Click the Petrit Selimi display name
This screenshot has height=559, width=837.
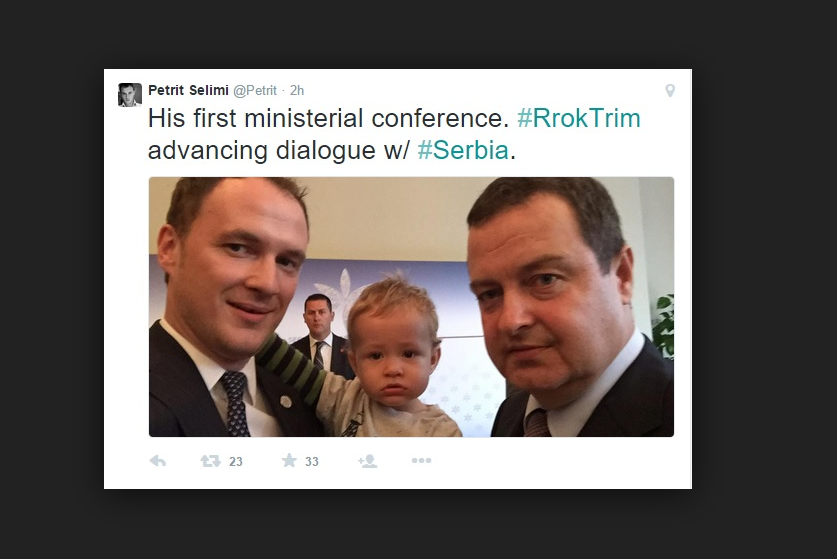tap(188, 90)
